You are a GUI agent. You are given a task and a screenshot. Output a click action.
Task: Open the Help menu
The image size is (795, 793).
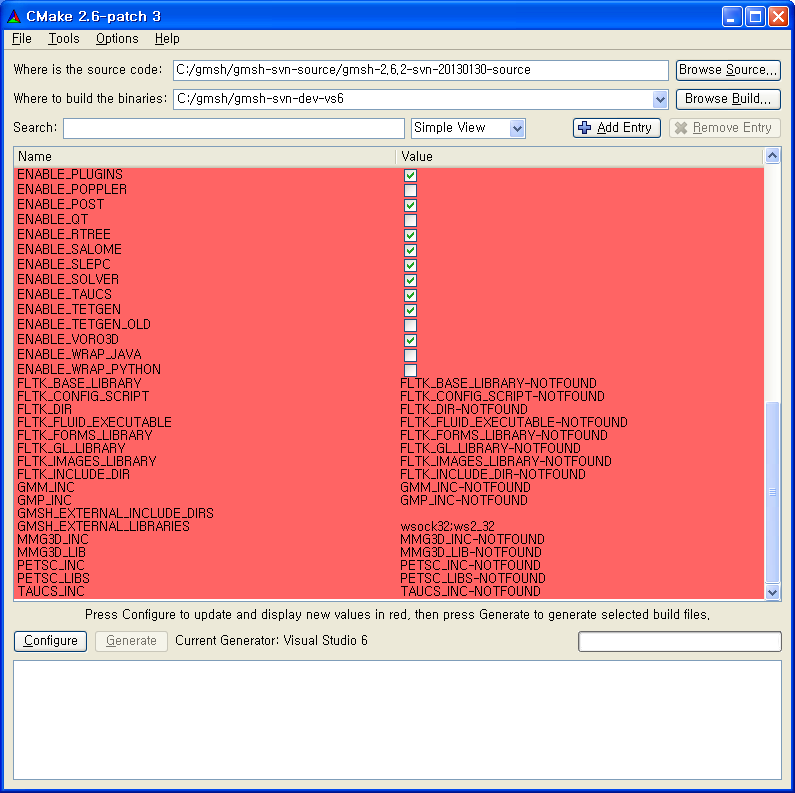click(x=167, y=39)
